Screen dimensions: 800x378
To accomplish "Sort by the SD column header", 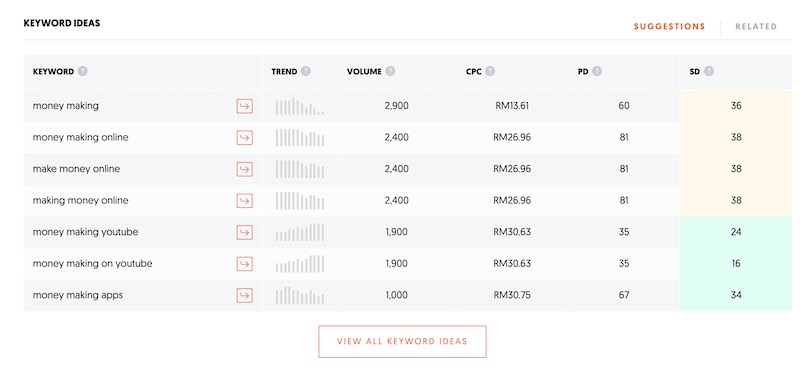I will click(x=694, y=72).
